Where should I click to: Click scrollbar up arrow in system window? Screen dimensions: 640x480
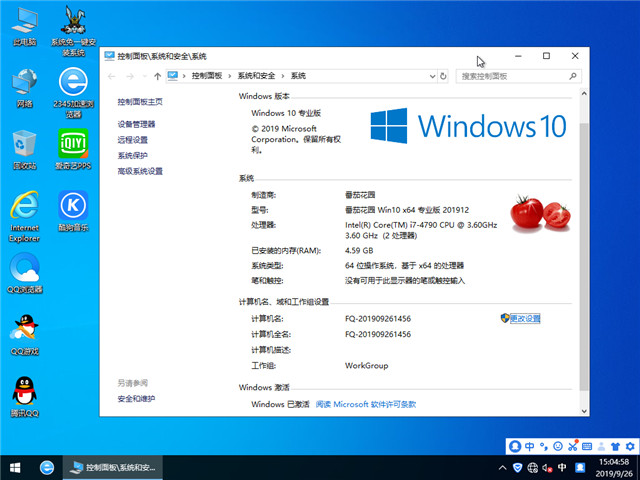(584, 94)
